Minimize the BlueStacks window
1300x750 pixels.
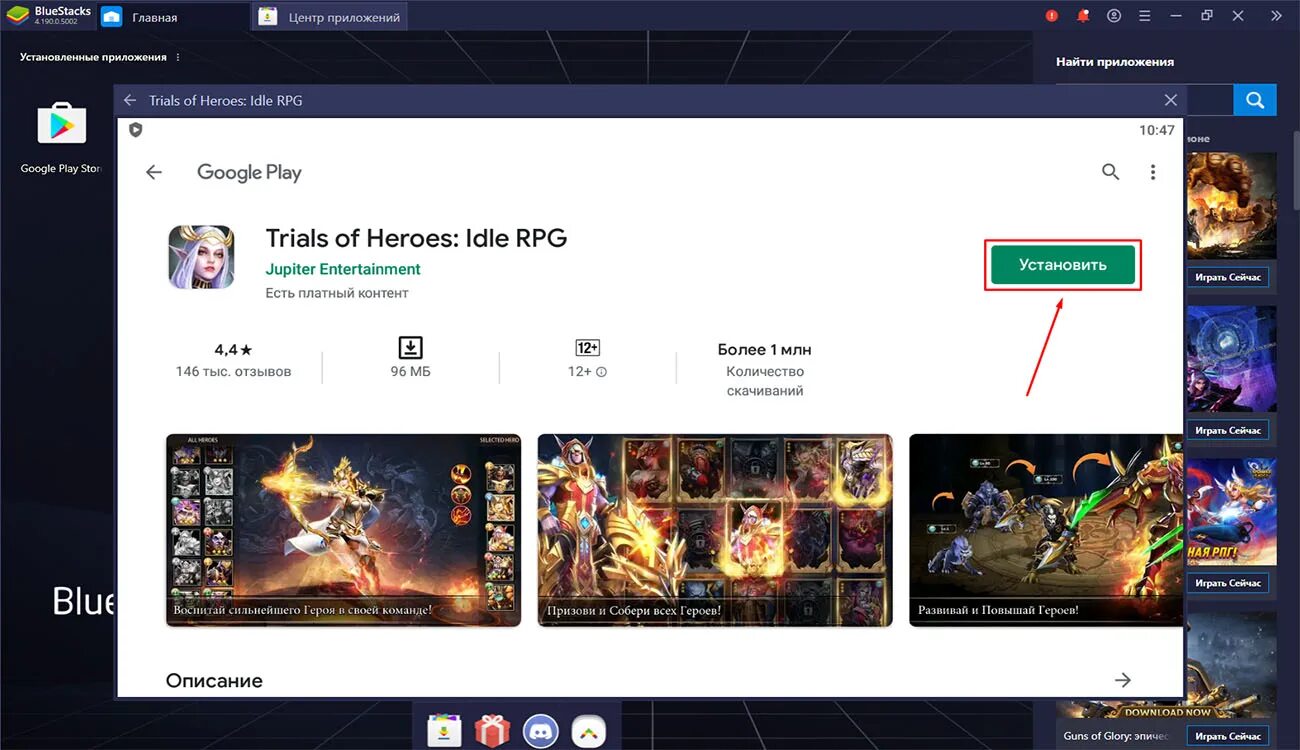1176,16
